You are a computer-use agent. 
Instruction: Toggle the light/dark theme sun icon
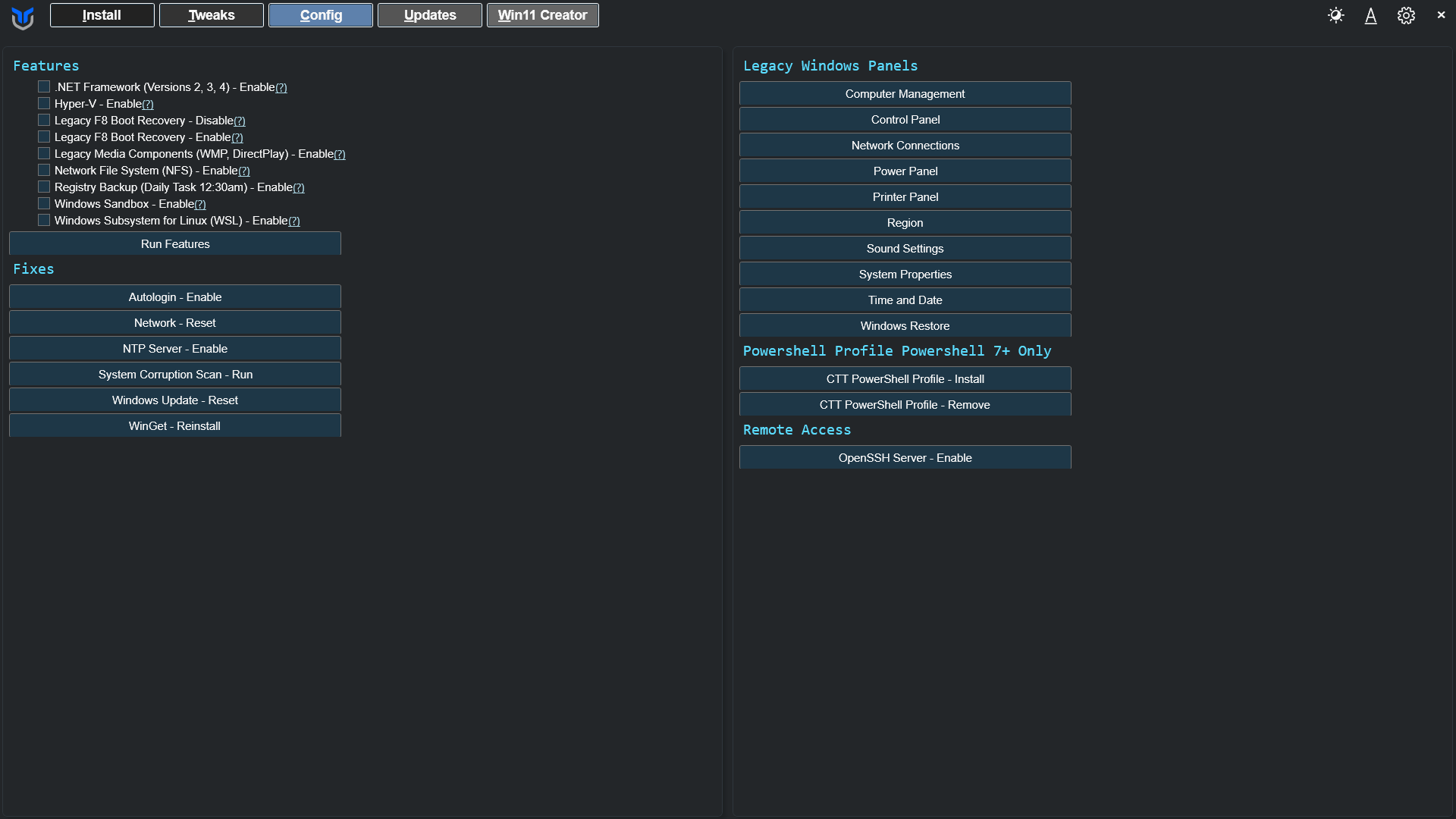coord(1336,15)
